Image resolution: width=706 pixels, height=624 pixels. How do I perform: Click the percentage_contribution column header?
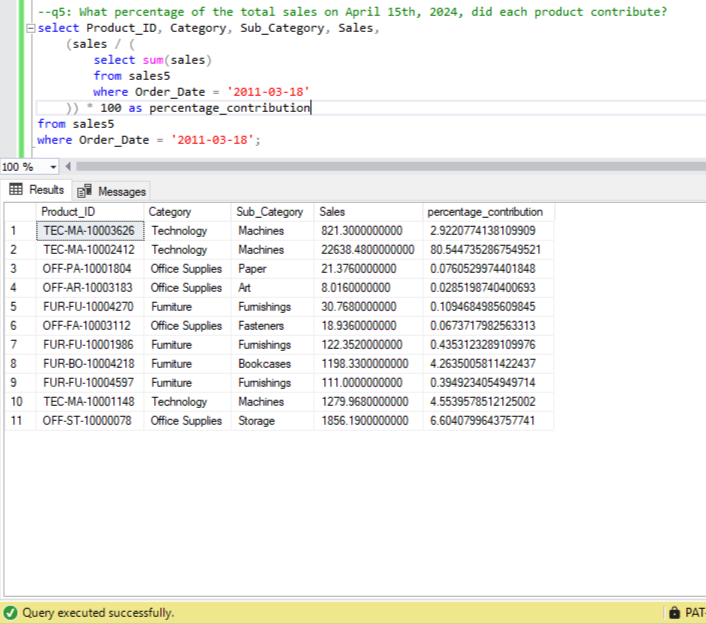tap(489, 212)
